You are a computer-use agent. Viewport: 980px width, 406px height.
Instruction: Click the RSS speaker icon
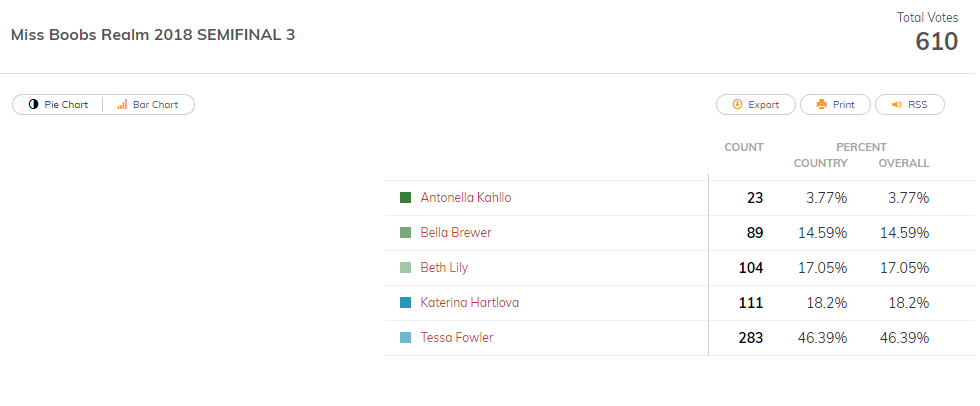click(x=897, y=104)
